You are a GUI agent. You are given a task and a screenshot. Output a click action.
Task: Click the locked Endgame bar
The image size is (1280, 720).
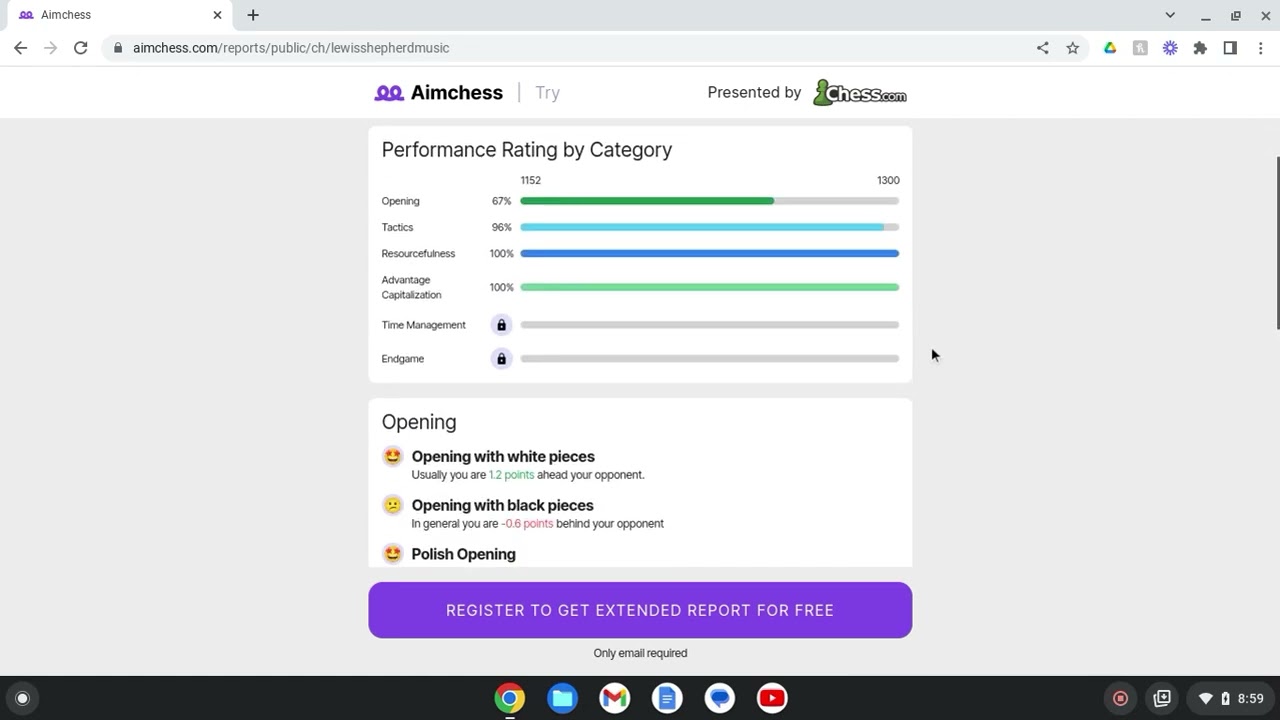coord(709,359)
